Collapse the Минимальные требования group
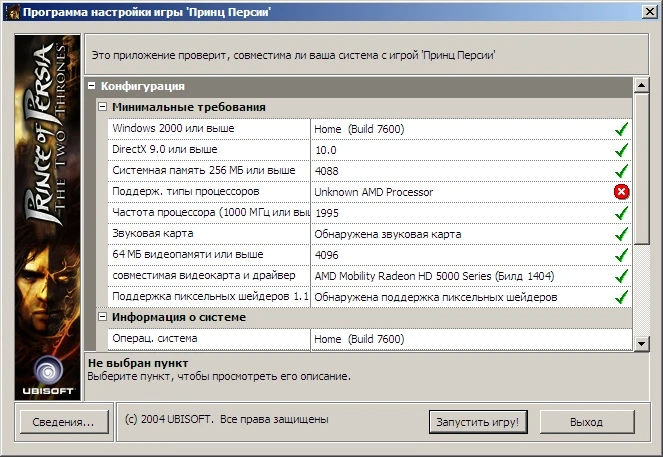This screenshot has width=663, height=457. (x=102, y=107)
